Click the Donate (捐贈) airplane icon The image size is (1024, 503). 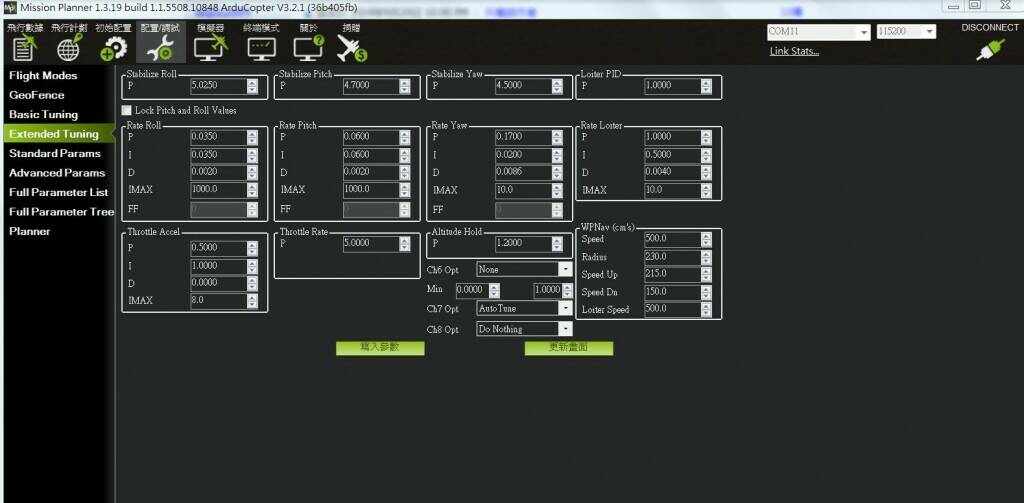[x=352, y=47]
